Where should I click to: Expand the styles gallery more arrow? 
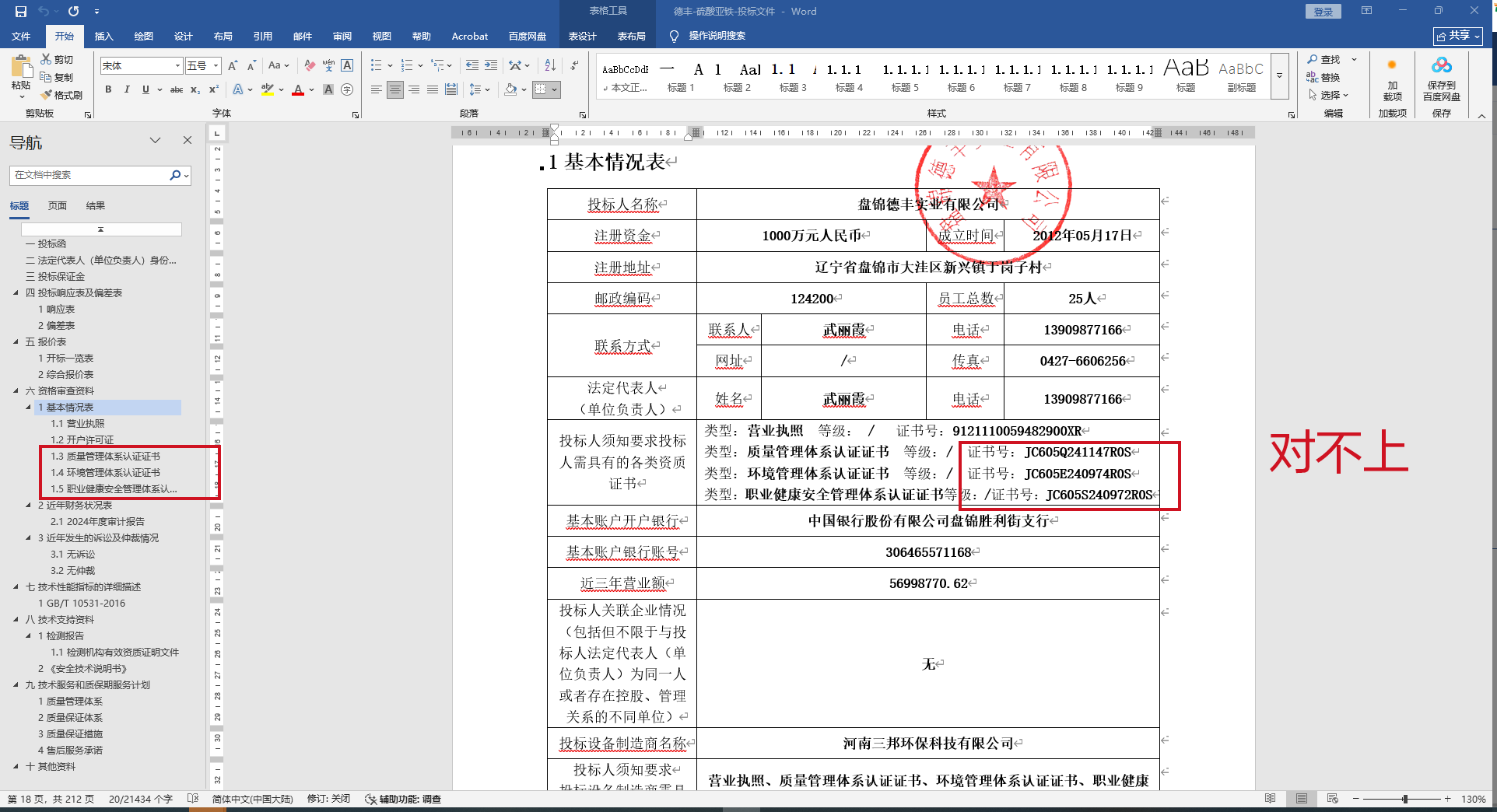click(x=1279, y=76)
